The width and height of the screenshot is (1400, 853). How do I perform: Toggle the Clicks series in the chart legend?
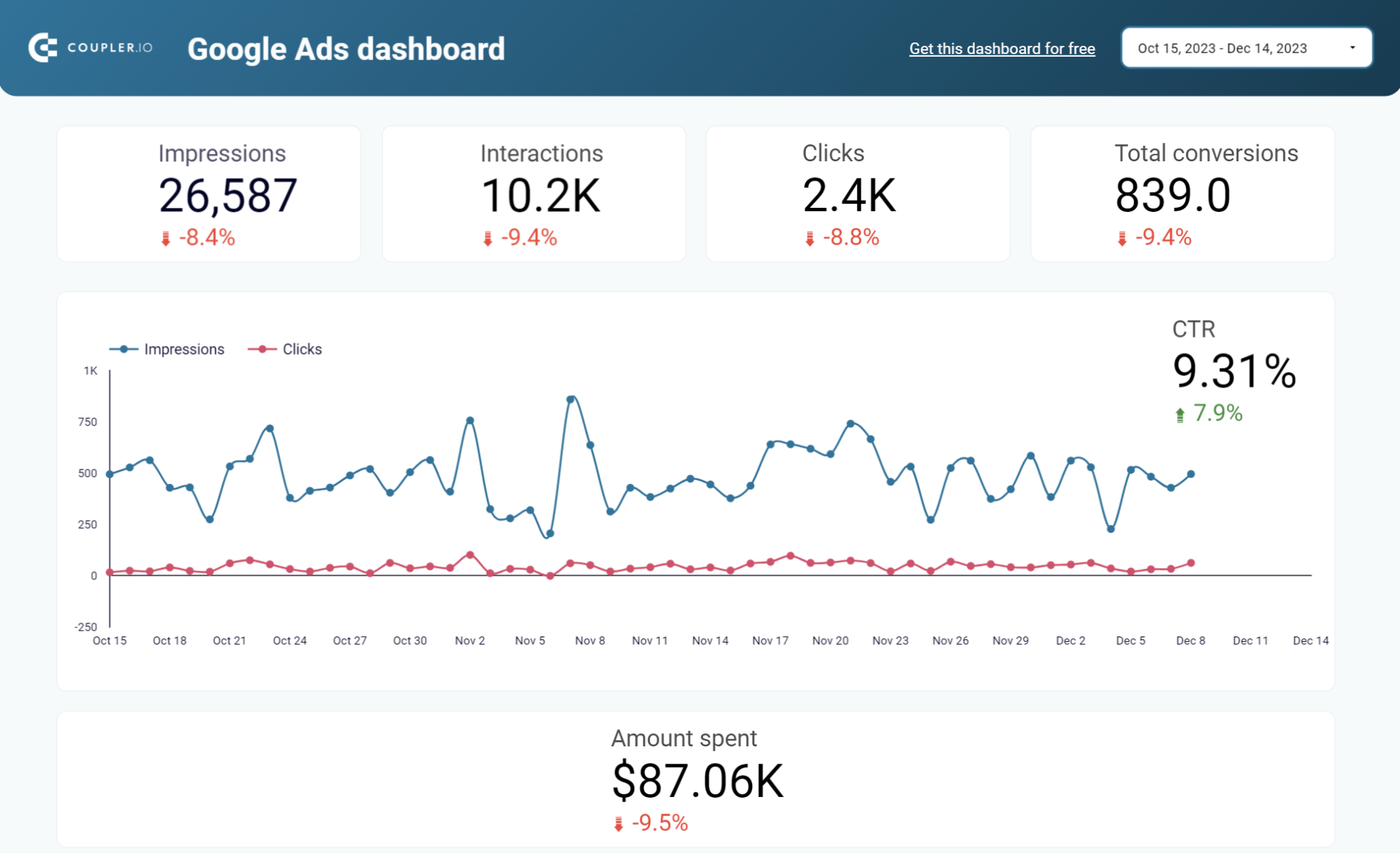click(x=302, y=349)
